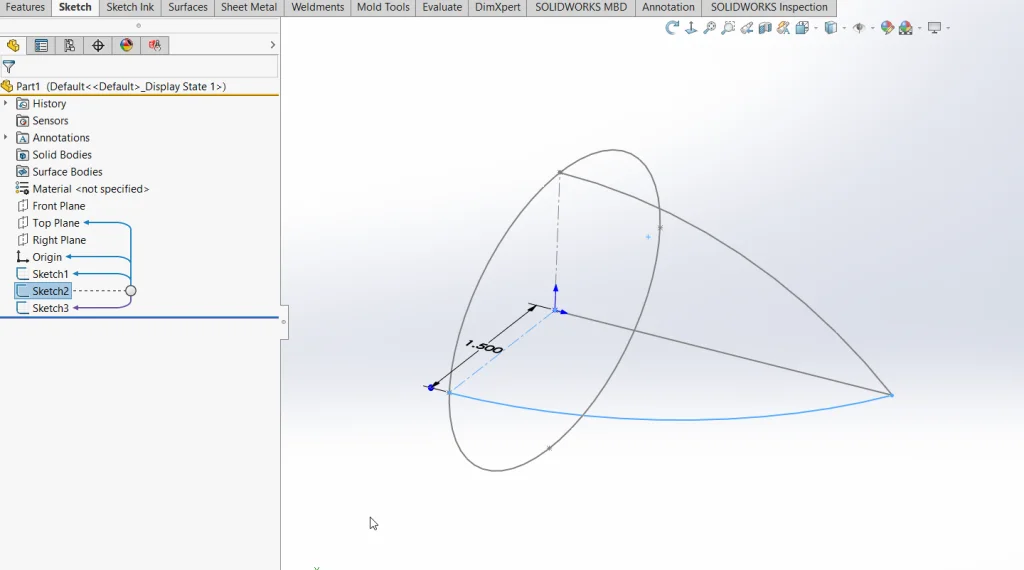Expand the Annotations tree node

click(6, 137)
